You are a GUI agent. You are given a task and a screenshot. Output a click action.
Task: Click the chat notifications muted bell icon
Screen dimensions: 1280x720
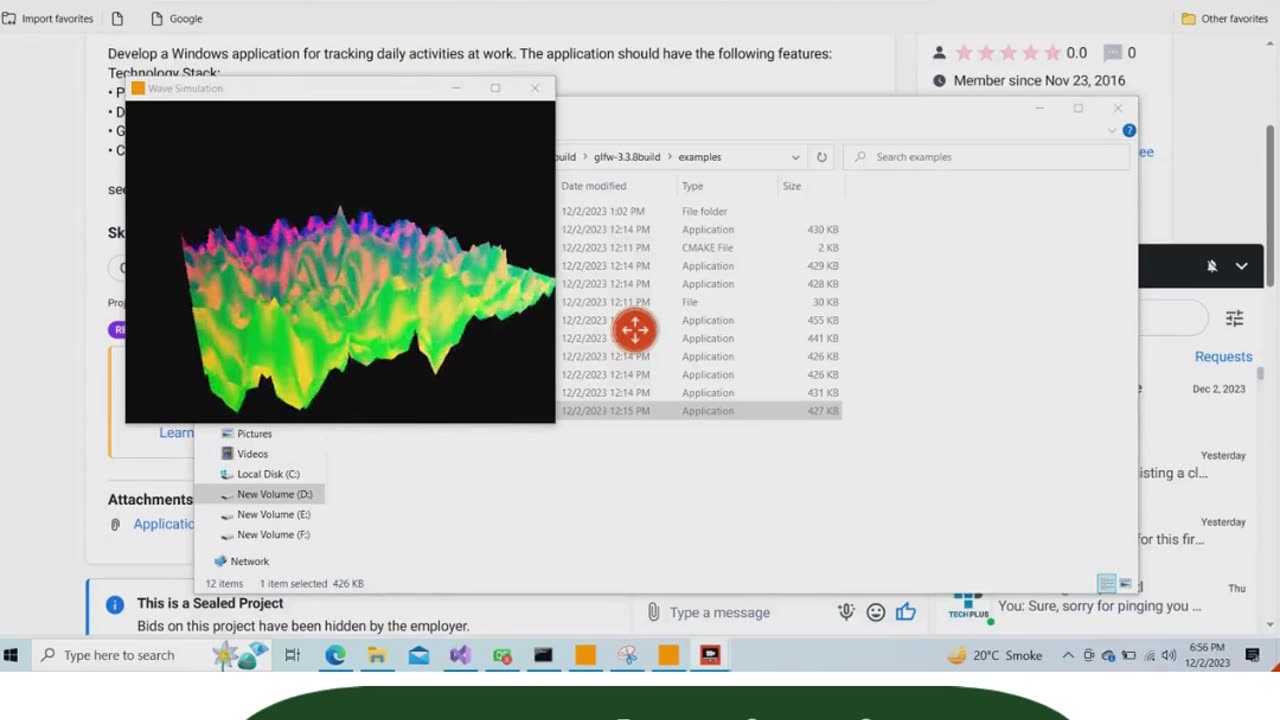[x=1211, y=266]
